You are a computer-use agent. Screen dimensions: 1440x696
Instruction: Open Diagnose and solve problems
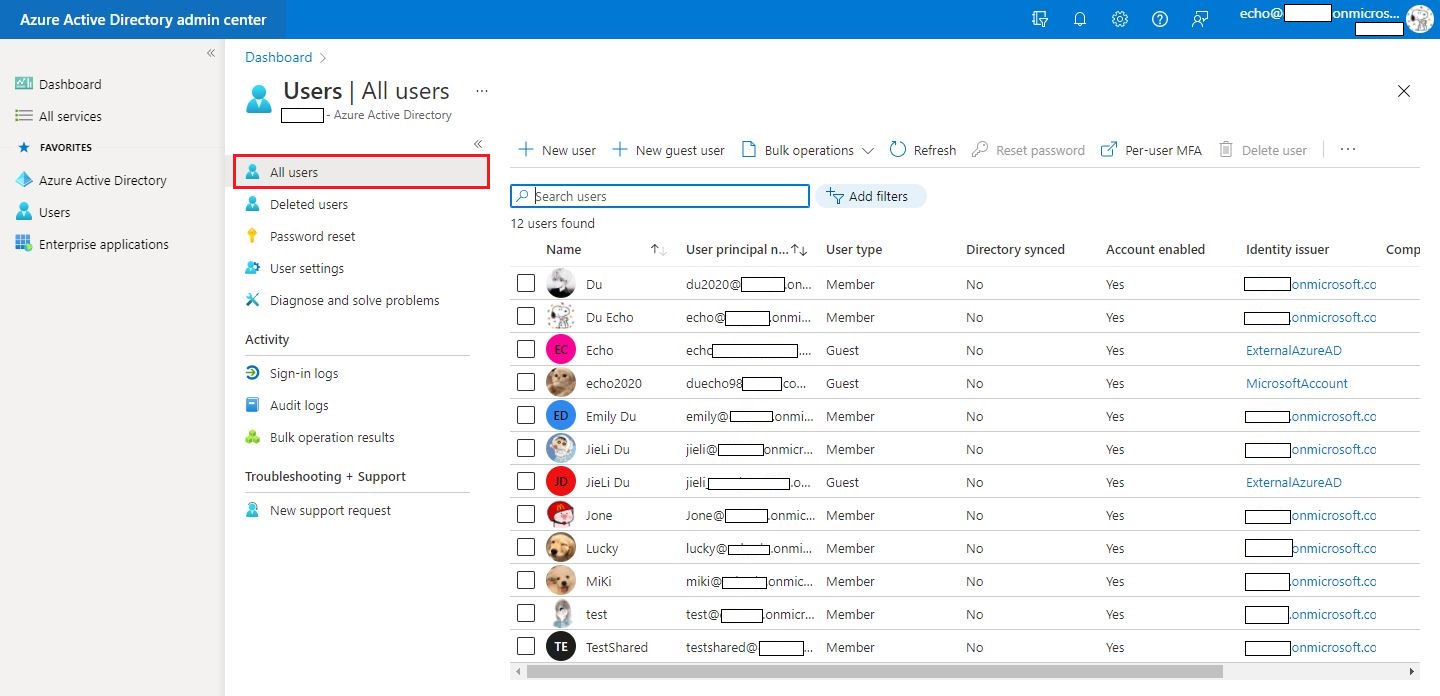(342, 300)
